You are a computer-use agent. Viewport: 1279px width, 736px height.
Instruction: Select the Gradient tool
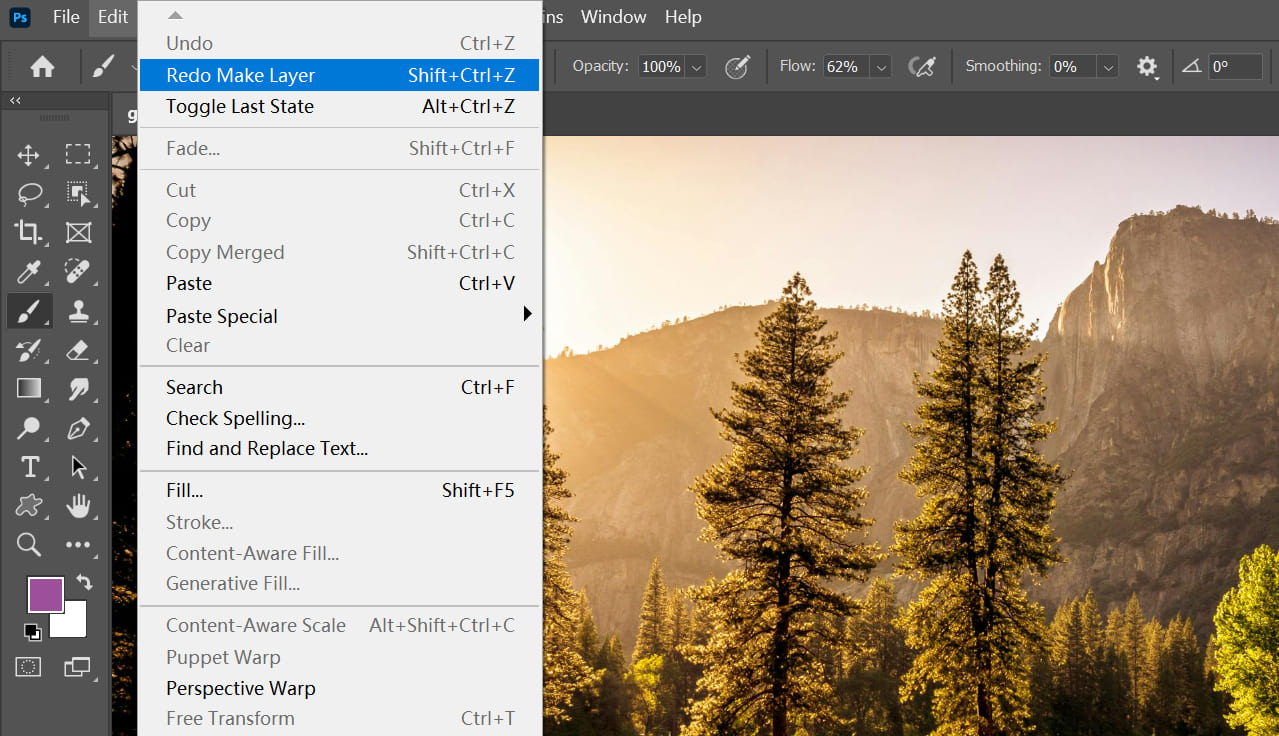click(x=28, y=389)
